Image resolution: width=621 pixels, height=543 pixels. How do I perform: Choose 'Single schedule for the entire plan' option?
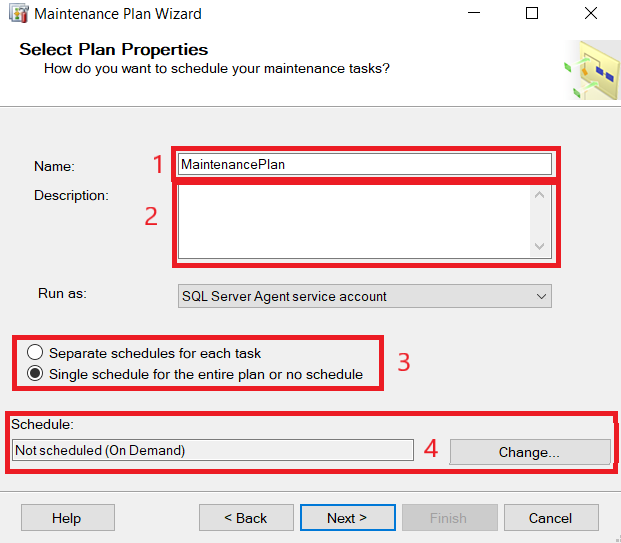point(37,375)
